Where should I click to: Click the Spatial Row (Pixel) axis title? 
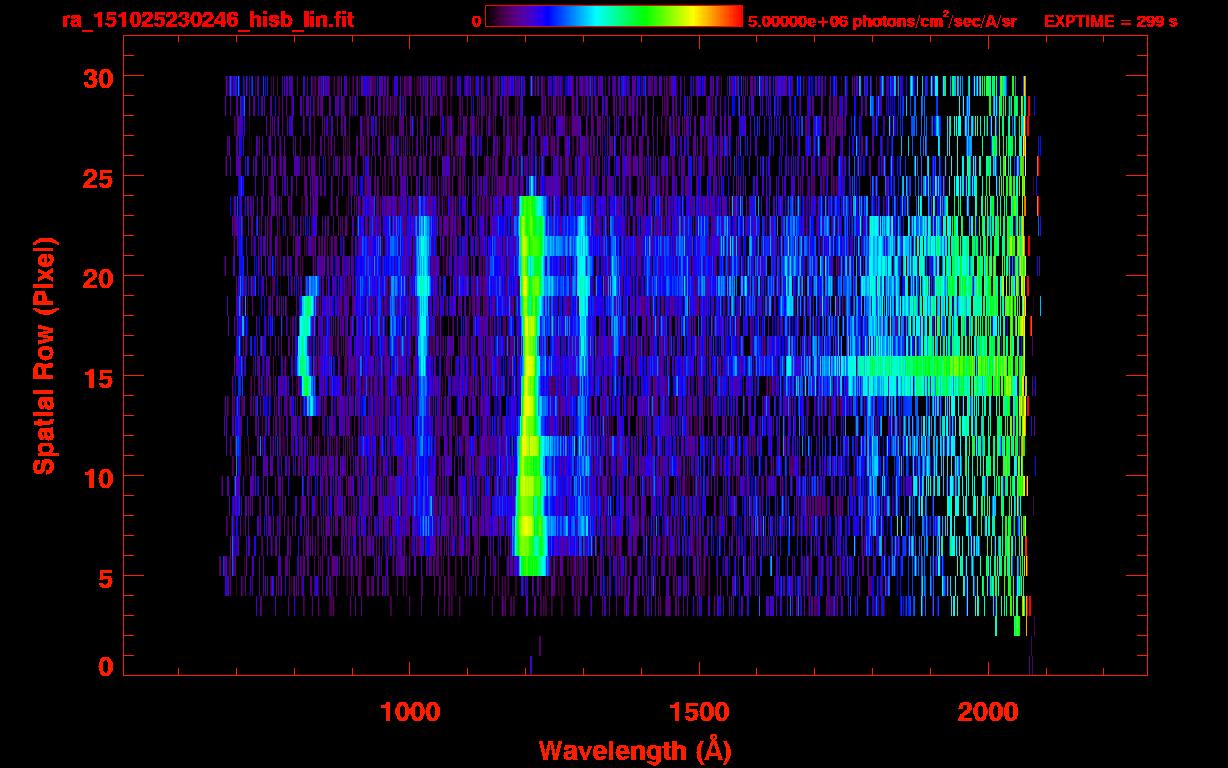(x=44, y=356)
